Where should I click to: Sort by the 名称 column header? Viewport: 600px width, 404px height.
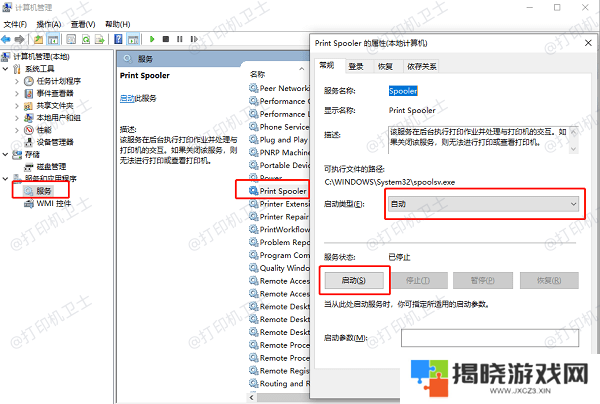coord(258,74)
